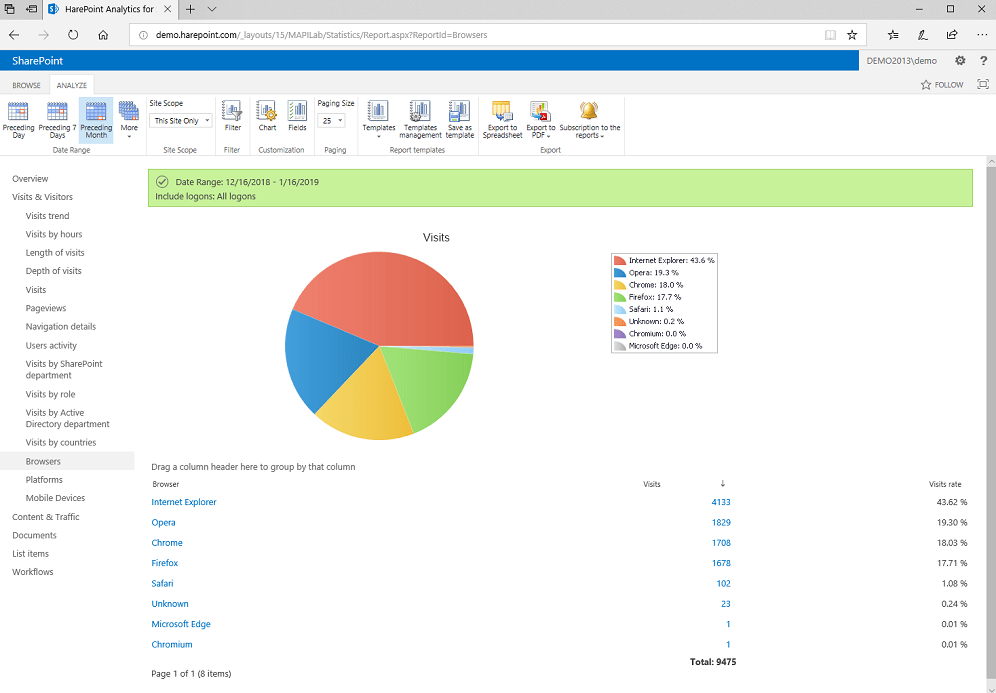Image resolution: width=996 pixels, height=693 pixels.
Task: Click the Firefox legend color swatch
Action: (620, 297)
